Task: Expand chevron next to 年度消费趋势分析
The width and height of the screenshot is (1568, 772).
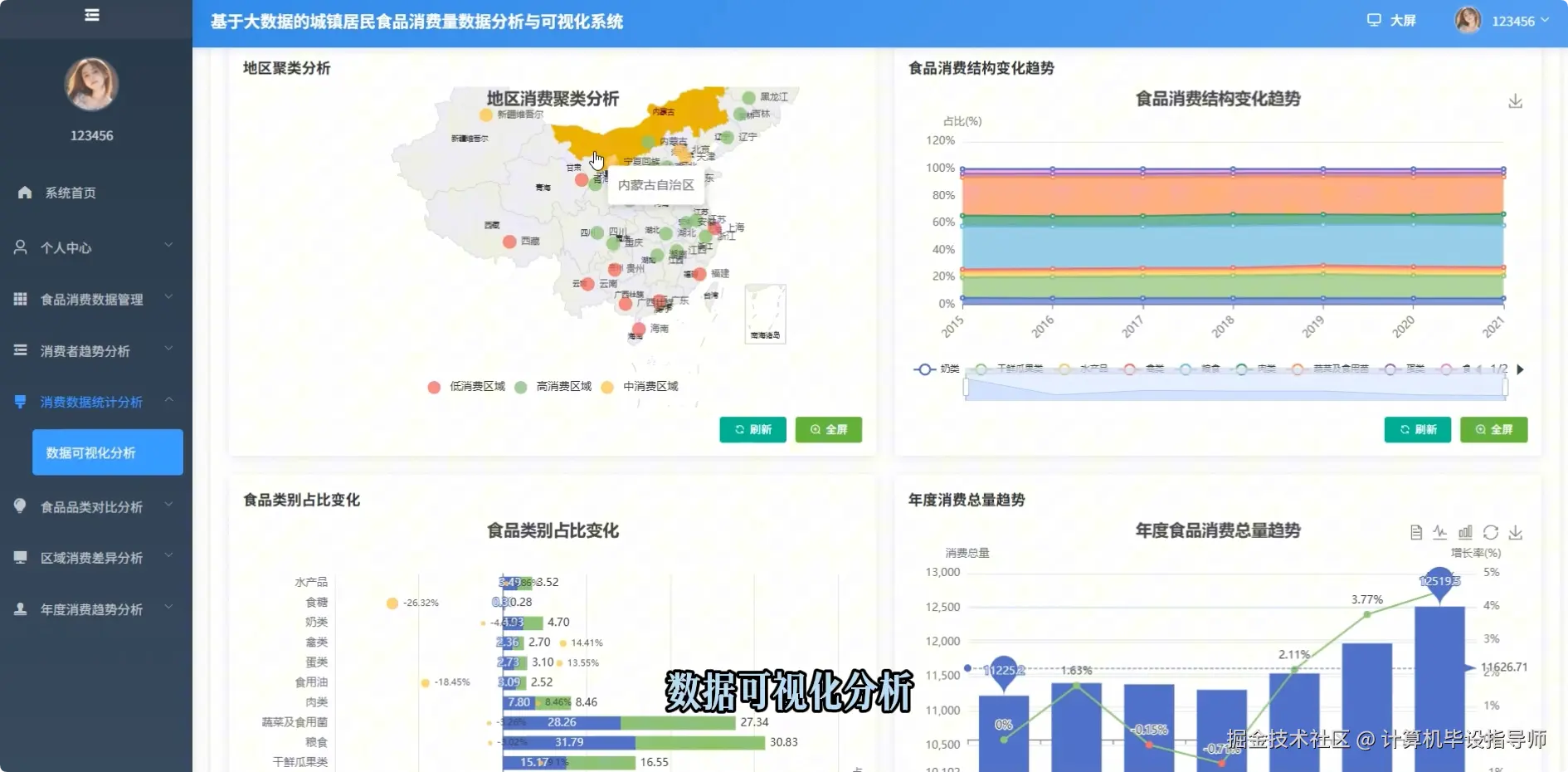Action: tap(168, 607)
